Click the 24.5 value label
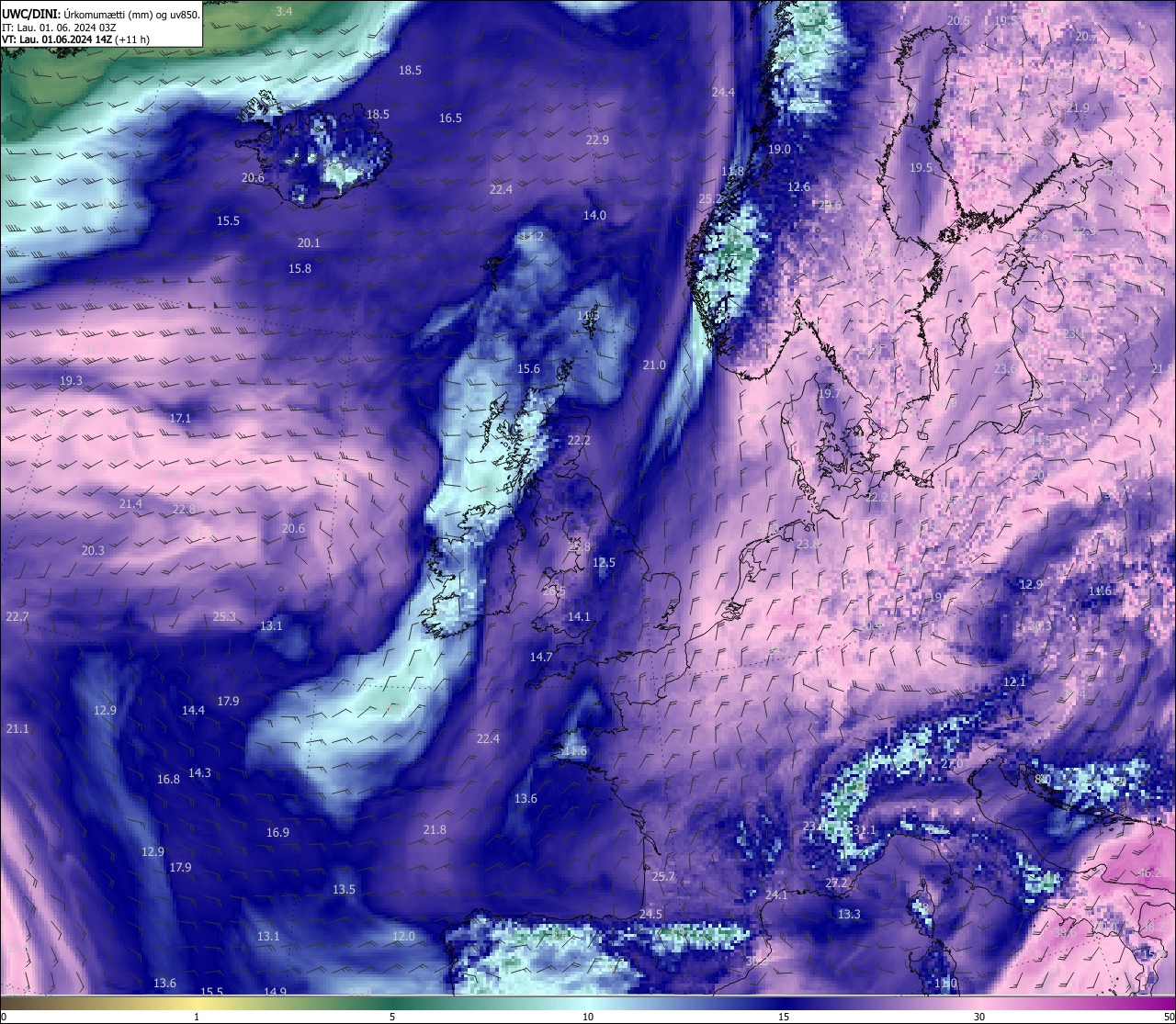The width and height of the screenshot is (1176, 1024). (650, 914)
